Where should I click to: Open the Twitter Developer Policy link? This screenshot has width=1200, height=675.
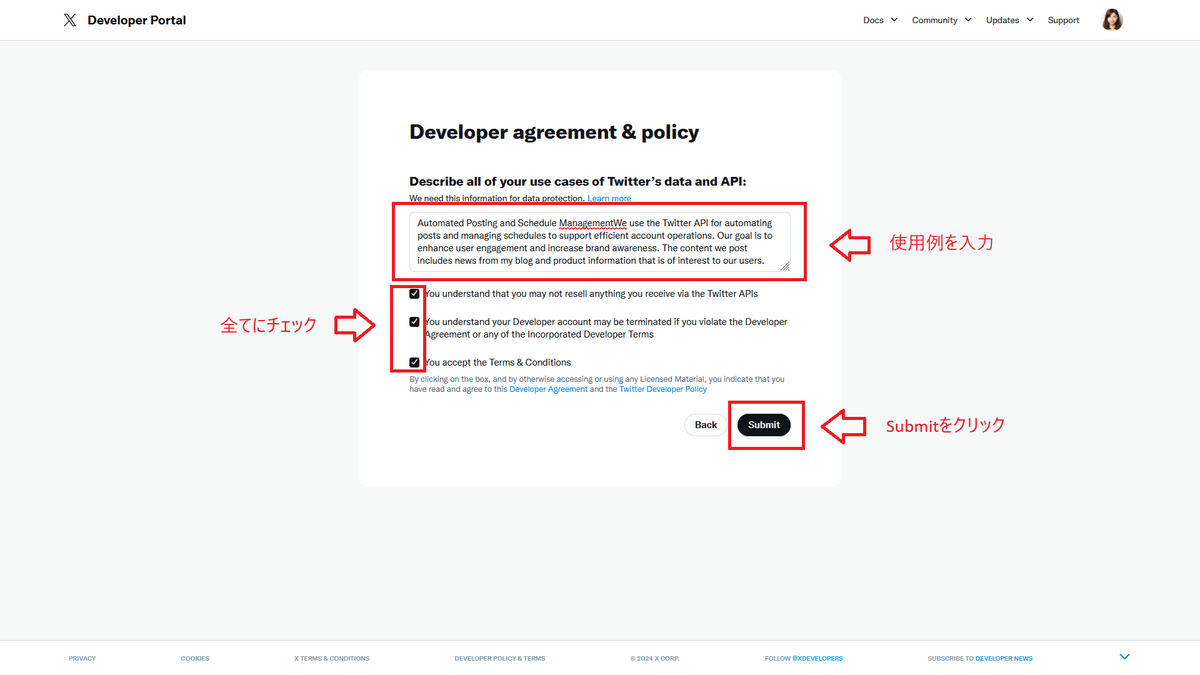(x=663, y=389)
